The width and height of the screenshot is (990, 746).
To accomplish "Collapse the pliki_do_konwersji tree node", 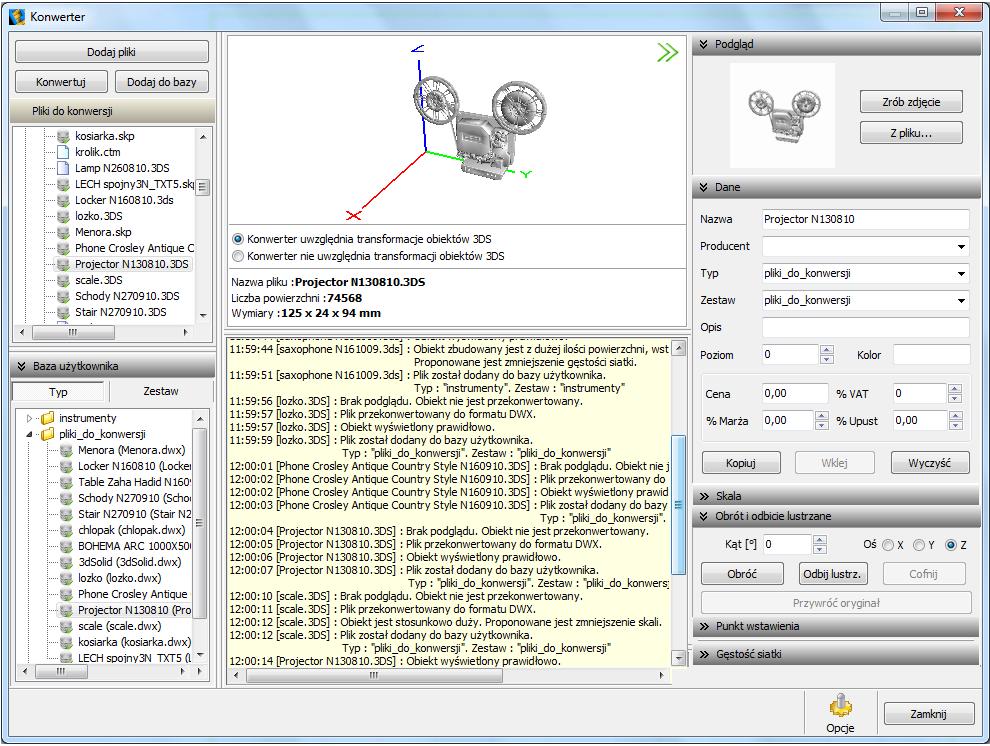I will tap(29, 434).
